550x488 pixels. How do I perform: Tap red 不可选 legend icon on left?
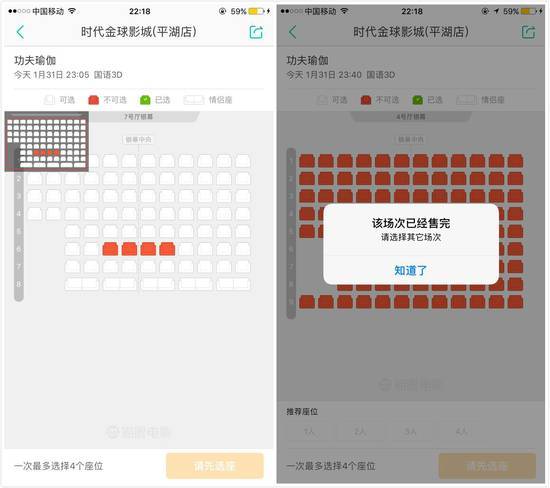click(93, 100)
